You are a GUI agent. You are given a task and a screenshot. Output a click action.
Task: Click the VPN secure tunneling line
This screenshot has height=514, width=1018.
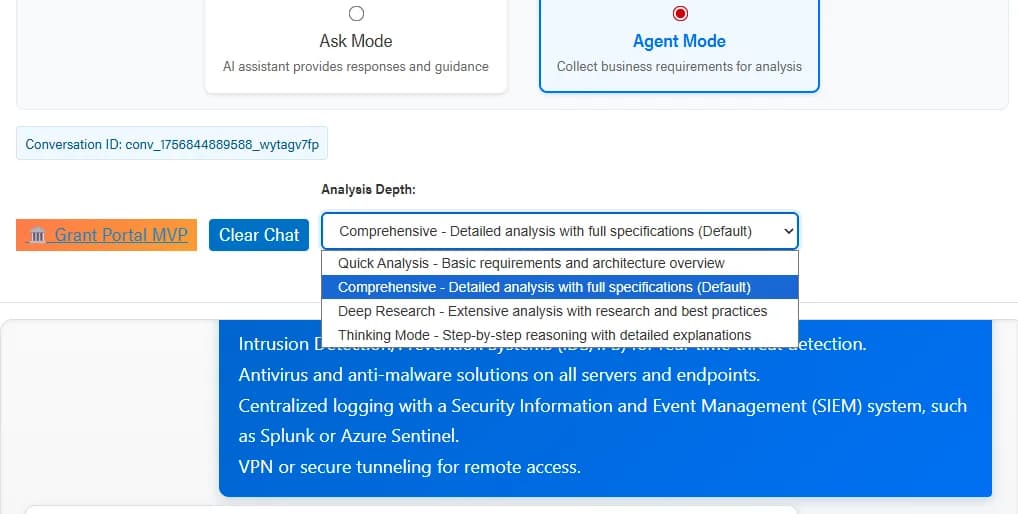[409, 467]
